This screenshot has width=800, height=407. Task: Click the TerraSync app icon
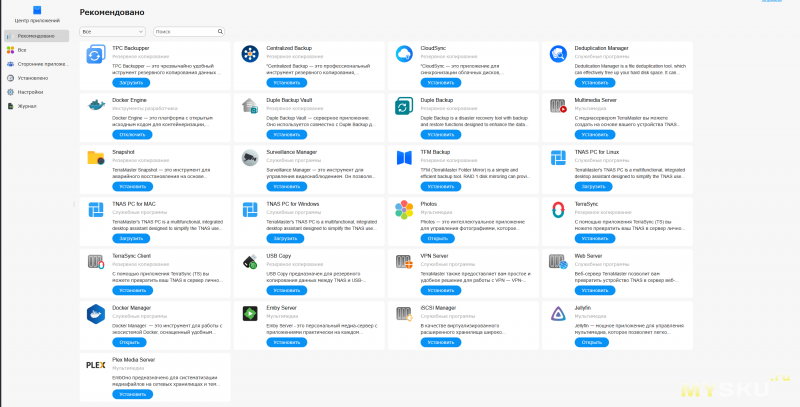[559, 210]
